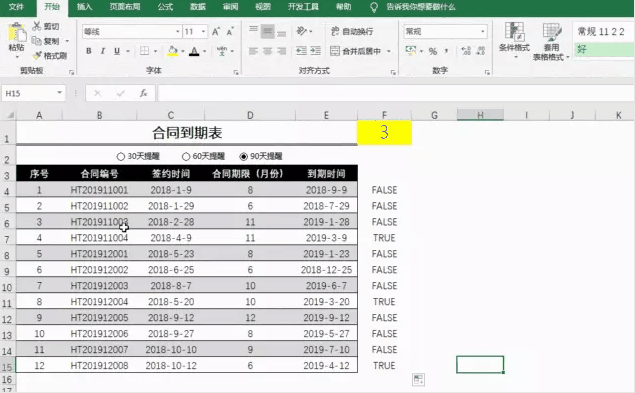This screenshot has height=393, width=635.
Task: Click the 合同到期表 title cell
Action: 187,133
